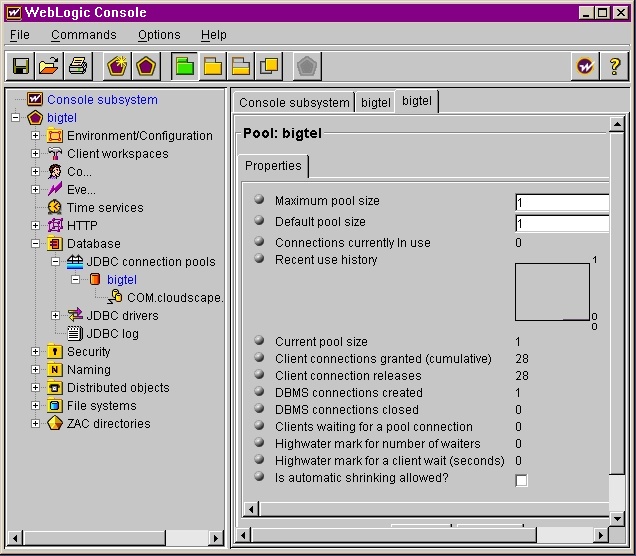Expand the JDBC drivers node
The image size is (636, 556).
pyautogui.click(x=55, y=315)
